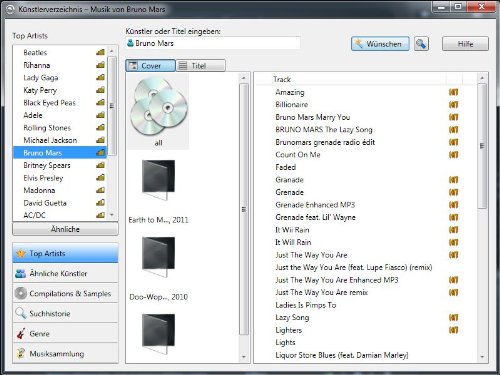Select track 'Ladies Is Pimps To'
The width and height of the screenshot is (500, 375).
tap(305, 305)
